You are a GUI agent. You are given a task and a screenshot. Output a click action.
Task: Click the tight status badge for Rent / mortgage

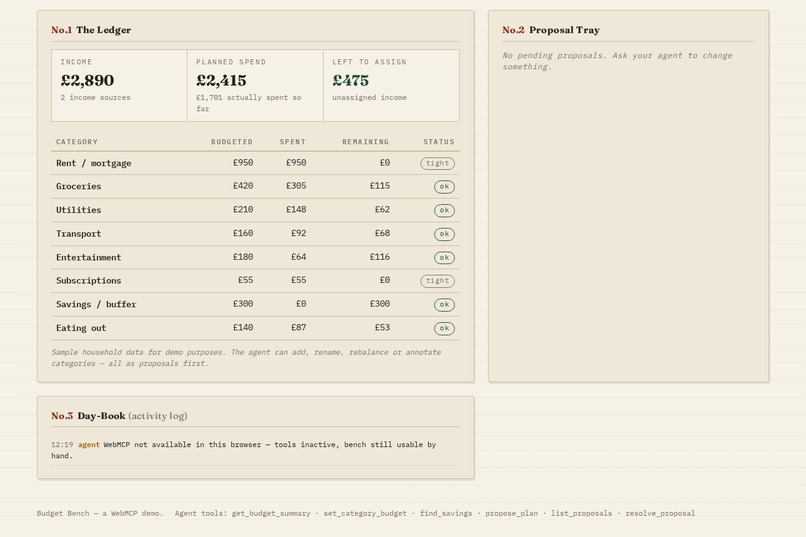437,163
